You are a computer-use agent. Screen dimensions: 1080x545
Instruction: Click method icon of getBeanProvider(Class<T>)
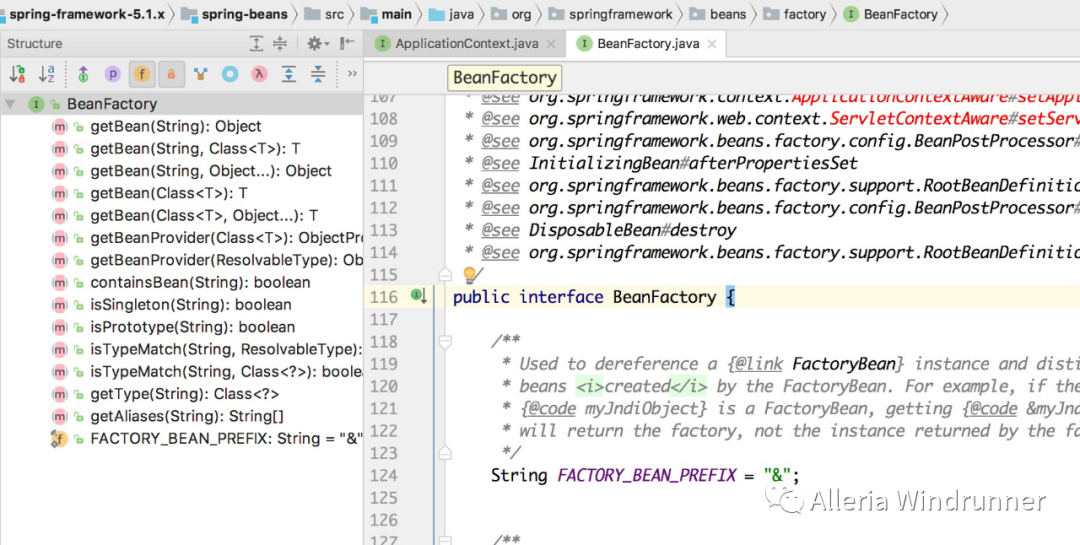point(60,238)
